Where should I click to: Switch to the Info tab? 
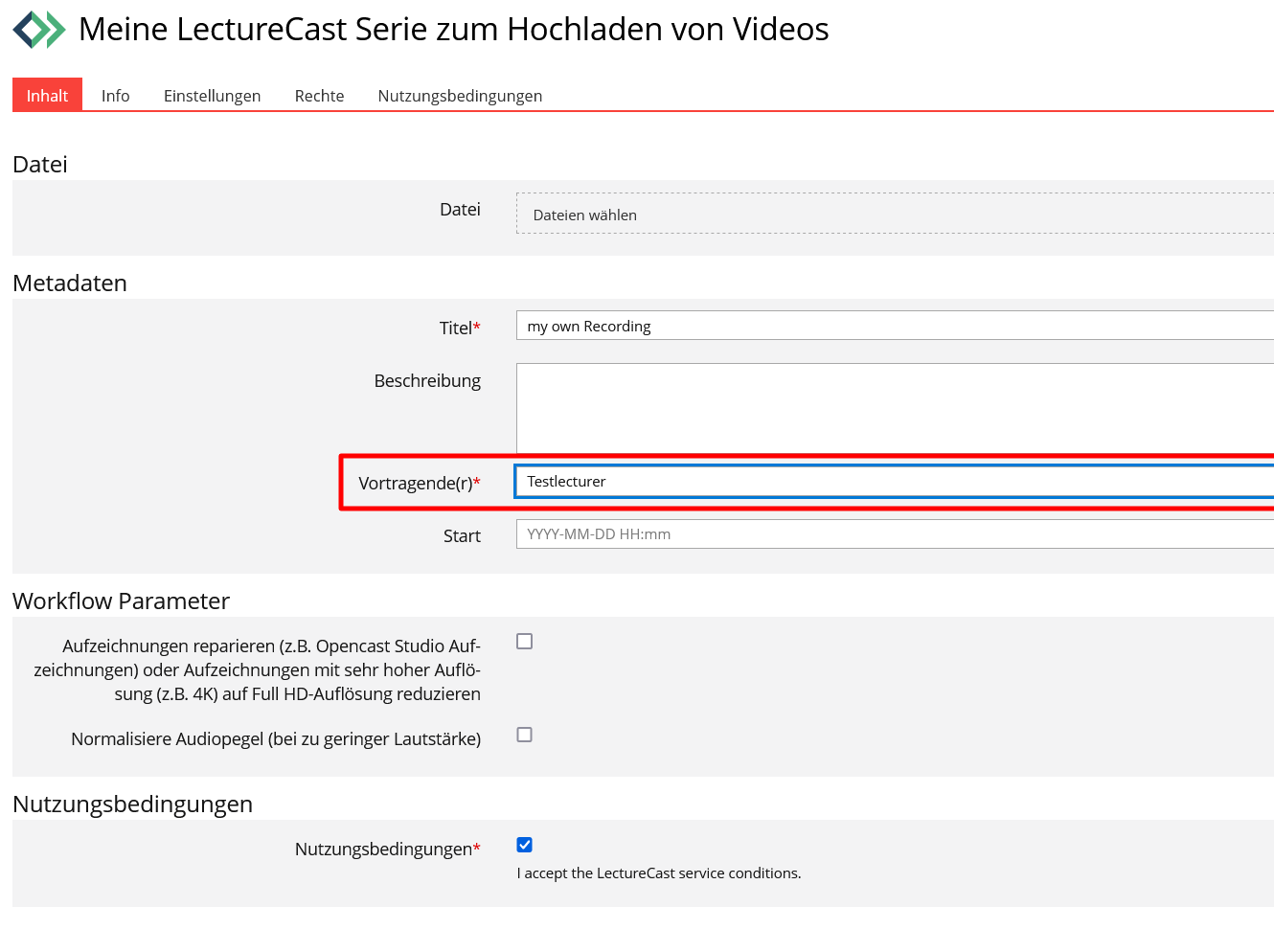[x=115, y=95]
